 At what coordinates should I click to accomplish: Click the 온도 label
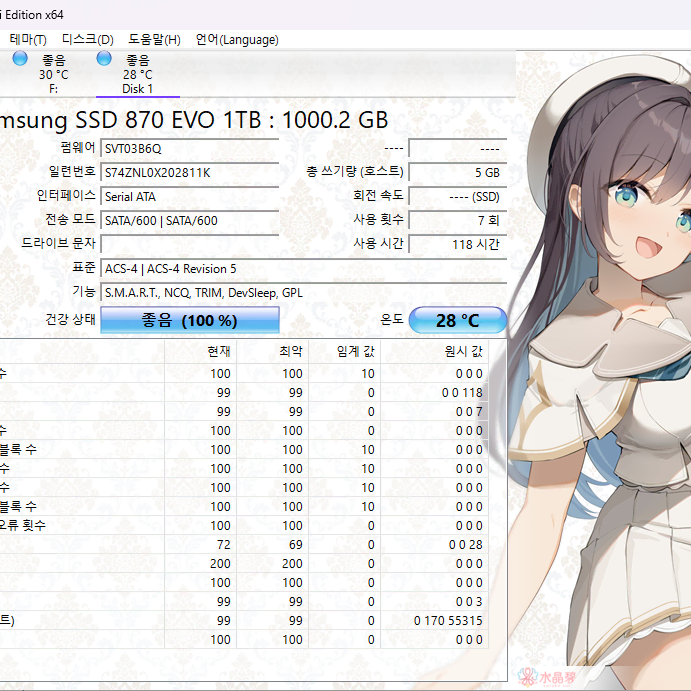[x=392, y=319]
